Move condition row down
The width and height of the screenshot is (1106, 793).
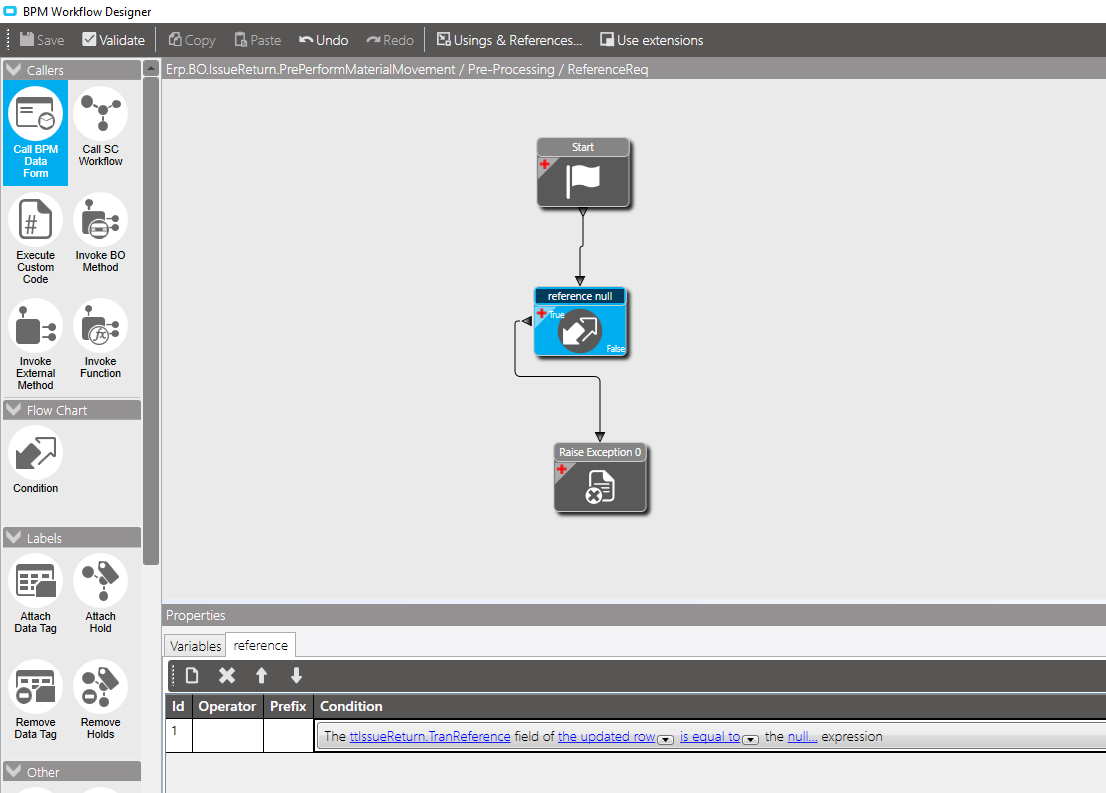click(296, 676)
